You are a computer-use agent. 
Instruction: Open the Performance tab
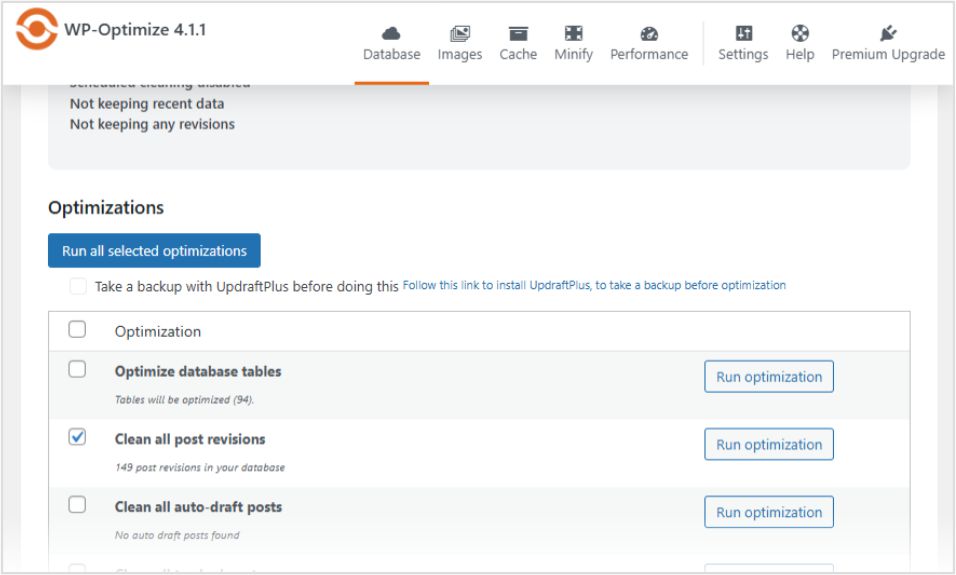[649, 54]
